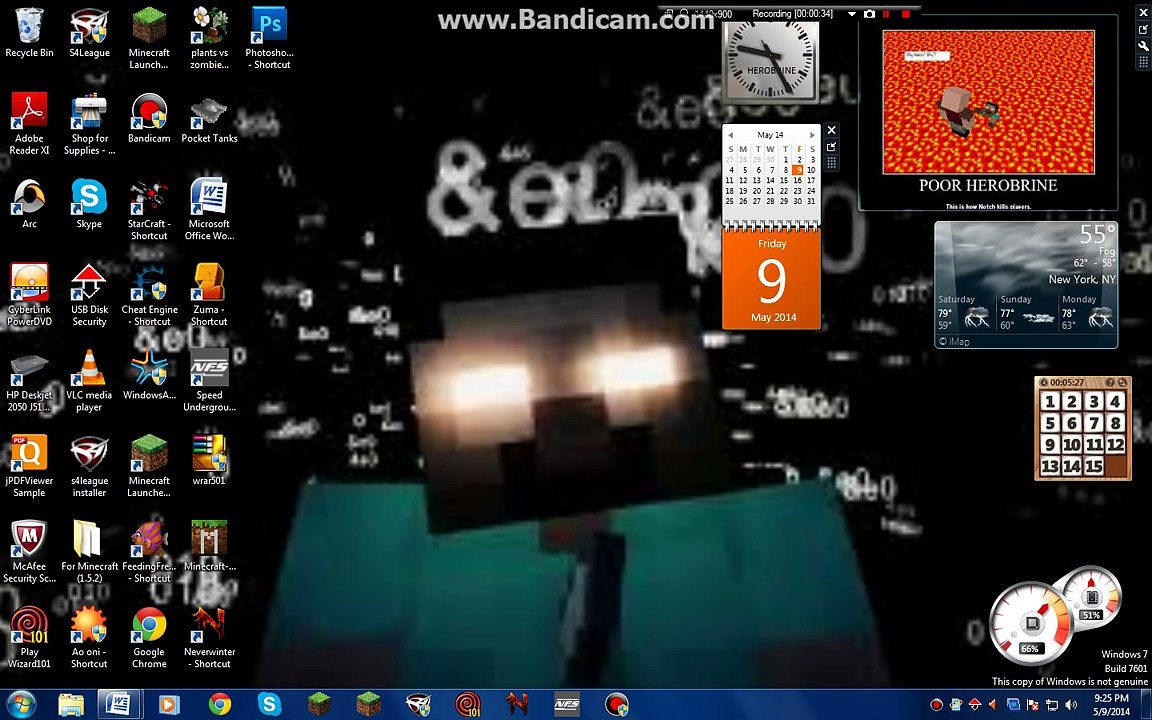Capture screenshot with Bandicam camera icon

pyautogui.click(x=869, y=14)
